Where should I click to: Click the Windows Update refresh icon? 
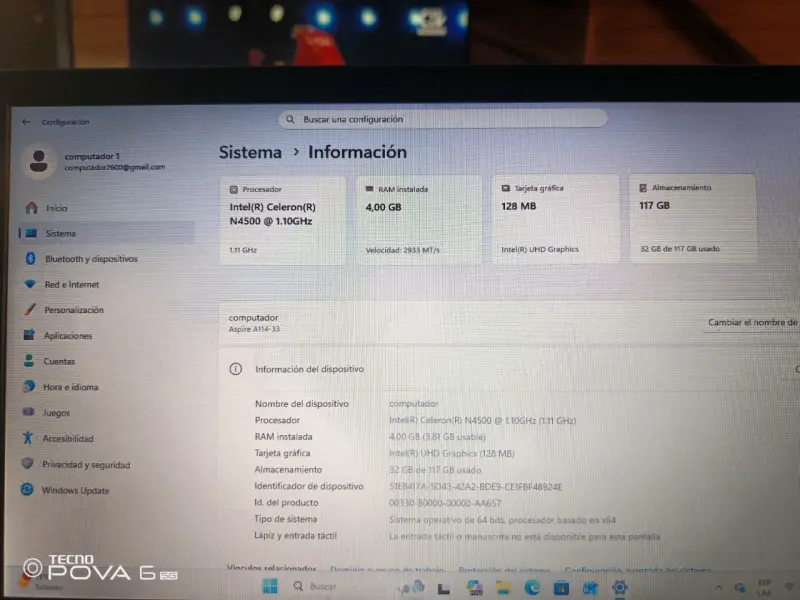tap(27, 490)
